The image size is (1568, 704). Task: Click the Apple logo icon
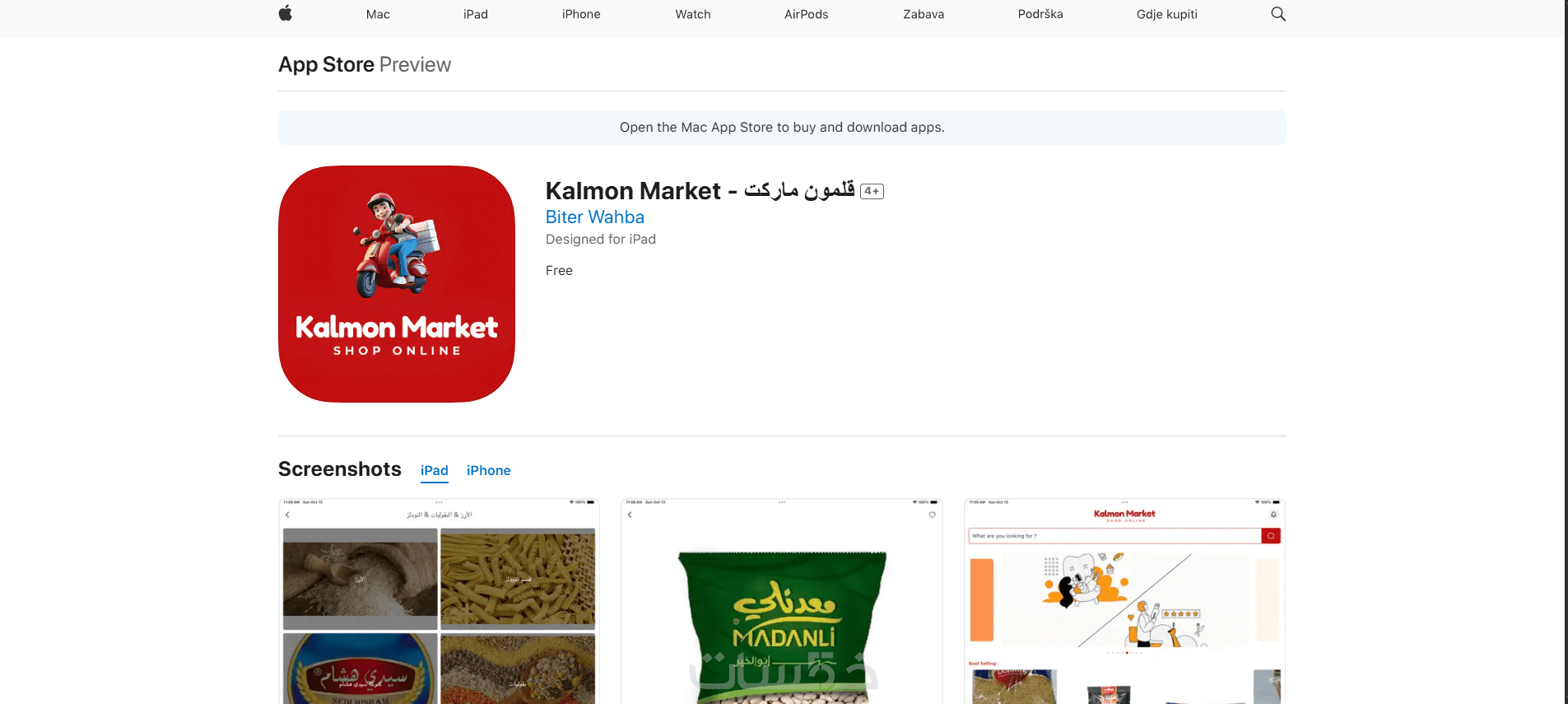click(286, 13)
